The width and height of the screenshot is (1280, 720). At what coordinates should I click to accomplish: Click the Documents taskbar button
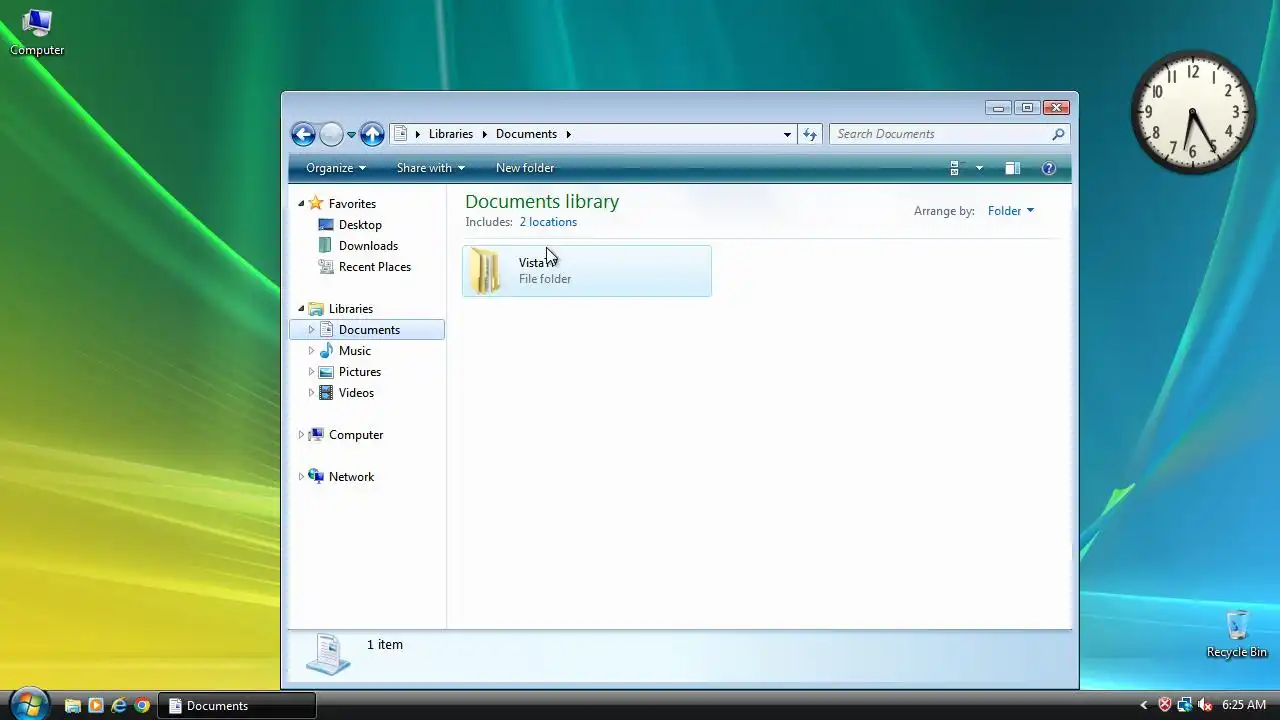[x=237, y=706]
